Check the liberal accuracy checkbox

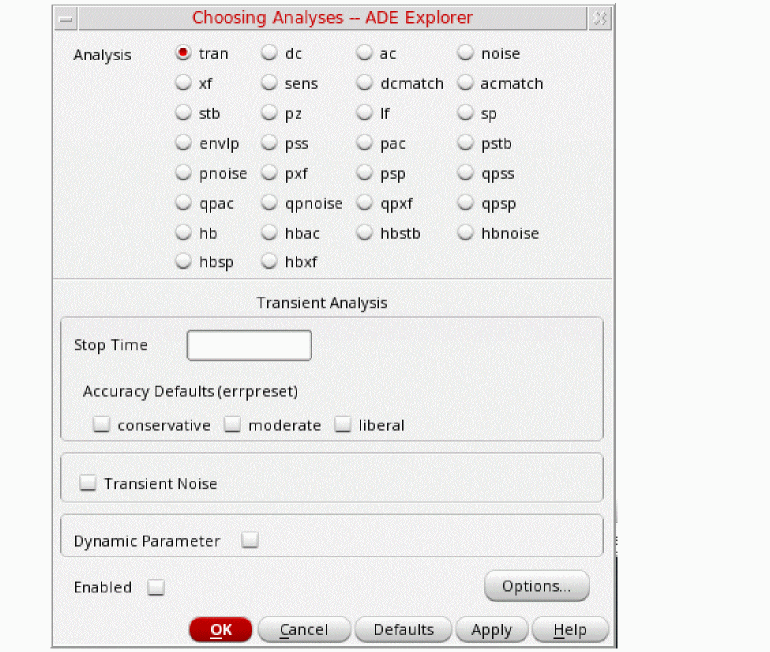343,424
